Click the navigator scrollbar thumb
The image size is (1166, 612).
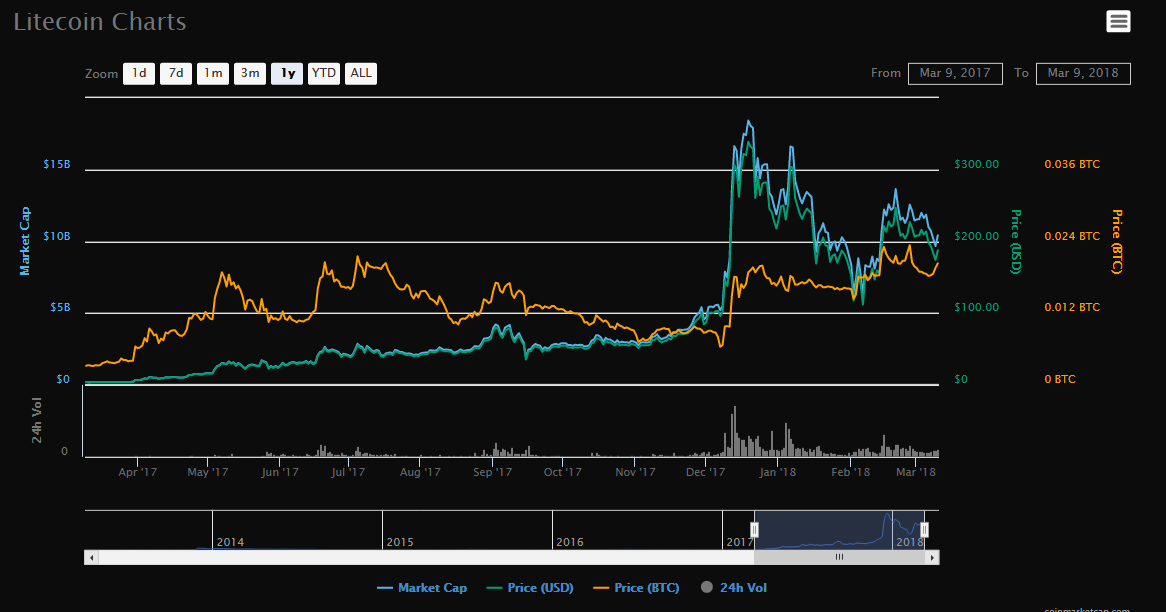840,557
